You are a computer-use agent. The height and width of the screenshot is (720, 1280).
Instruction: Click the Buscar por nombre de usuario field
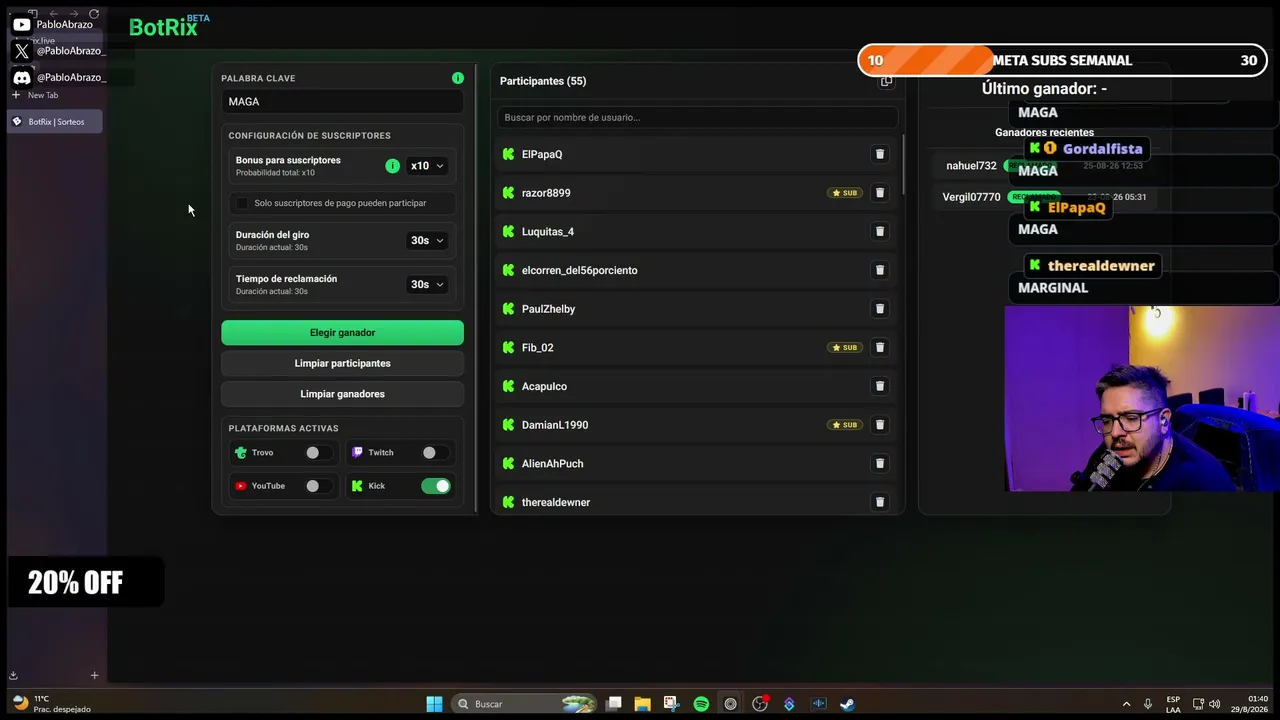click(698, 117)
